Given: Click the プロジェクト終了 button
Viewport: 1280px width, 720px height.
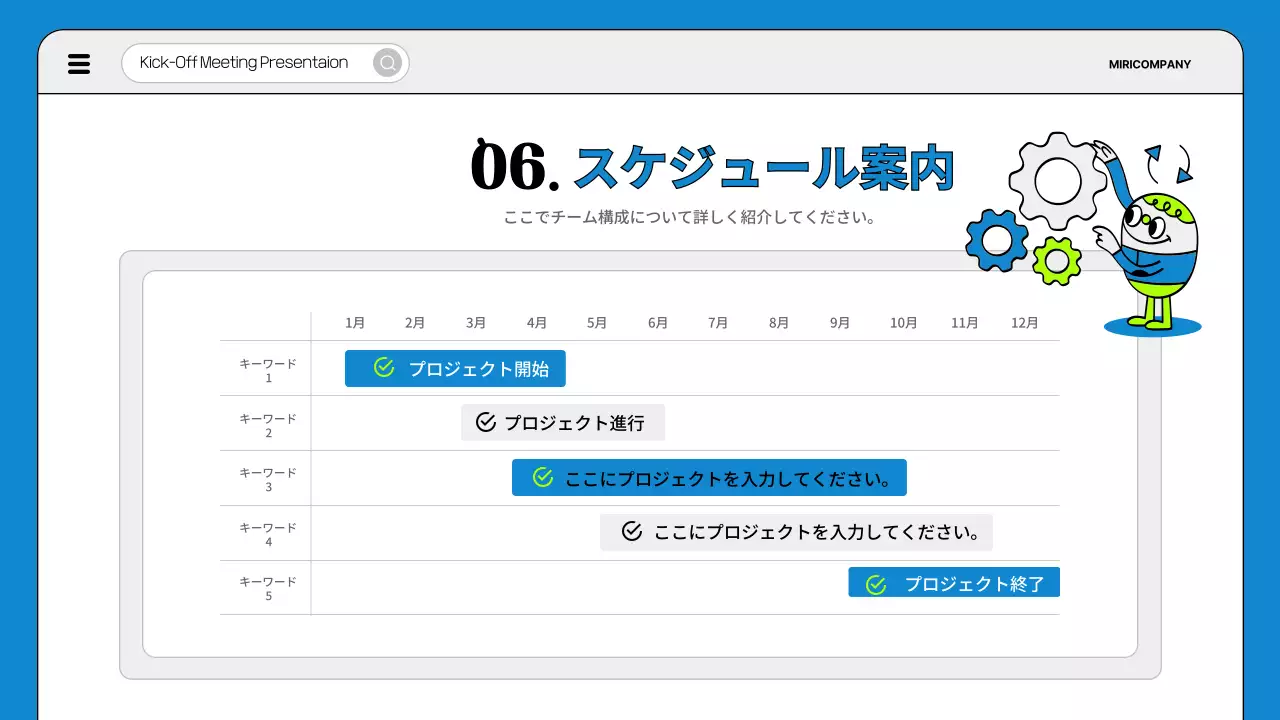Looking at the screenshot, I should [x=953, y=582].
